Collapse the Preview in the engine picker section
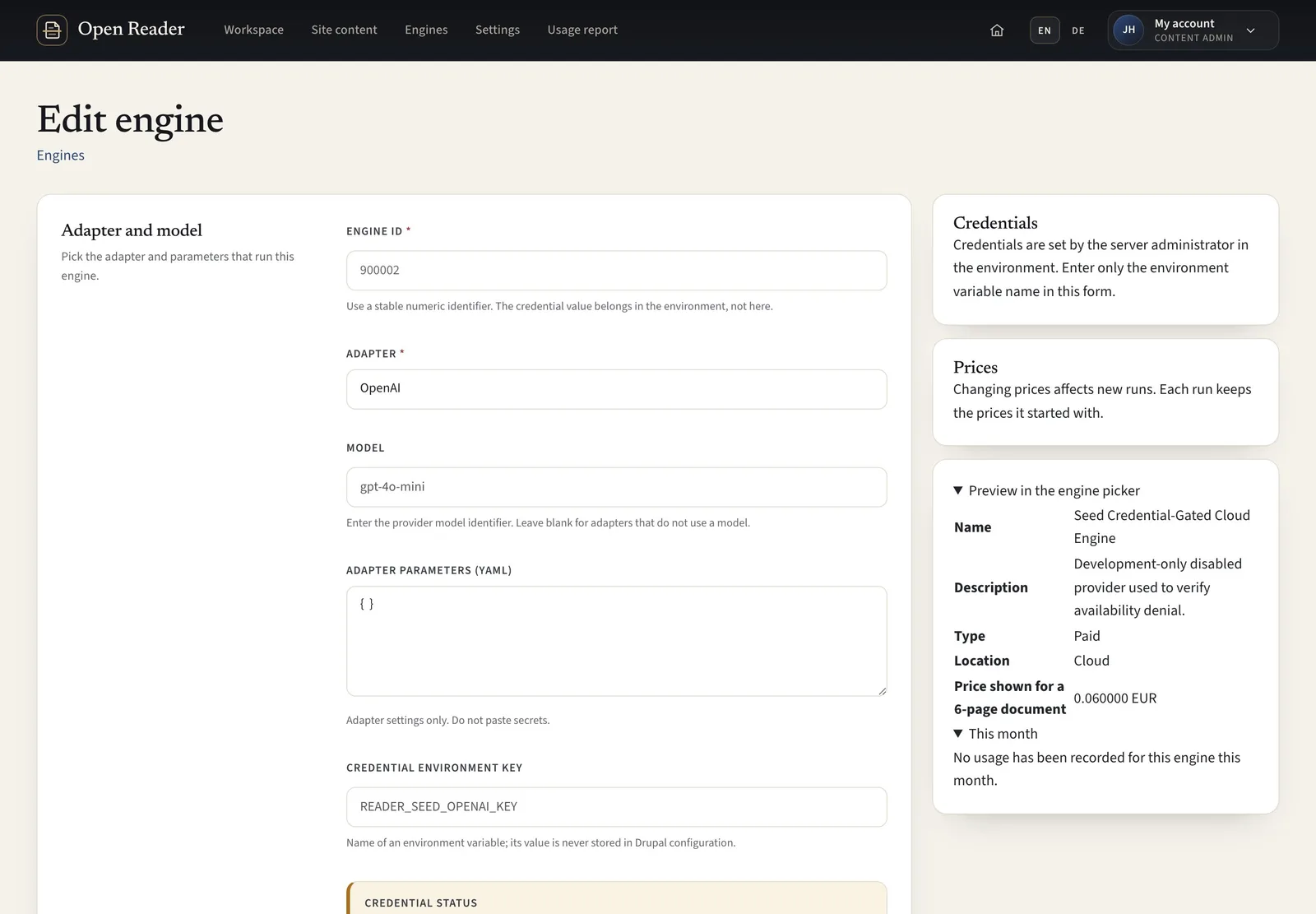Viewport: 1316px width, 914px height. [x=1046, y=490]
